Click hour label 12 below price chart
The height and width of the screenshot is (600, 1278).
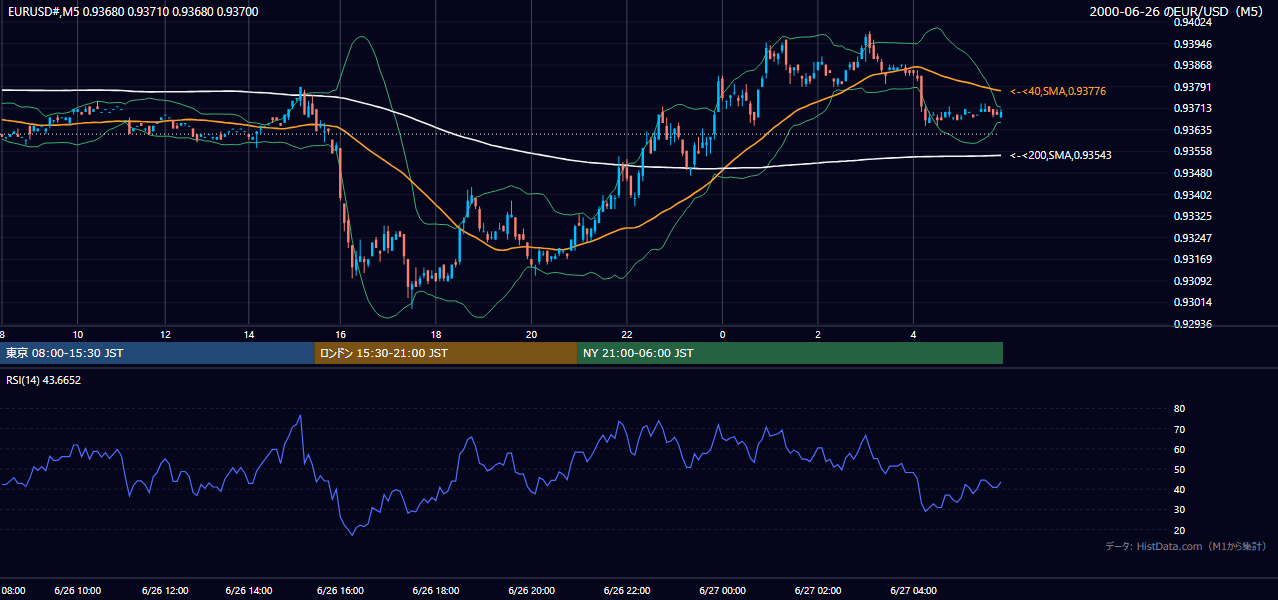pyautogui.click(x=165, y=335)
